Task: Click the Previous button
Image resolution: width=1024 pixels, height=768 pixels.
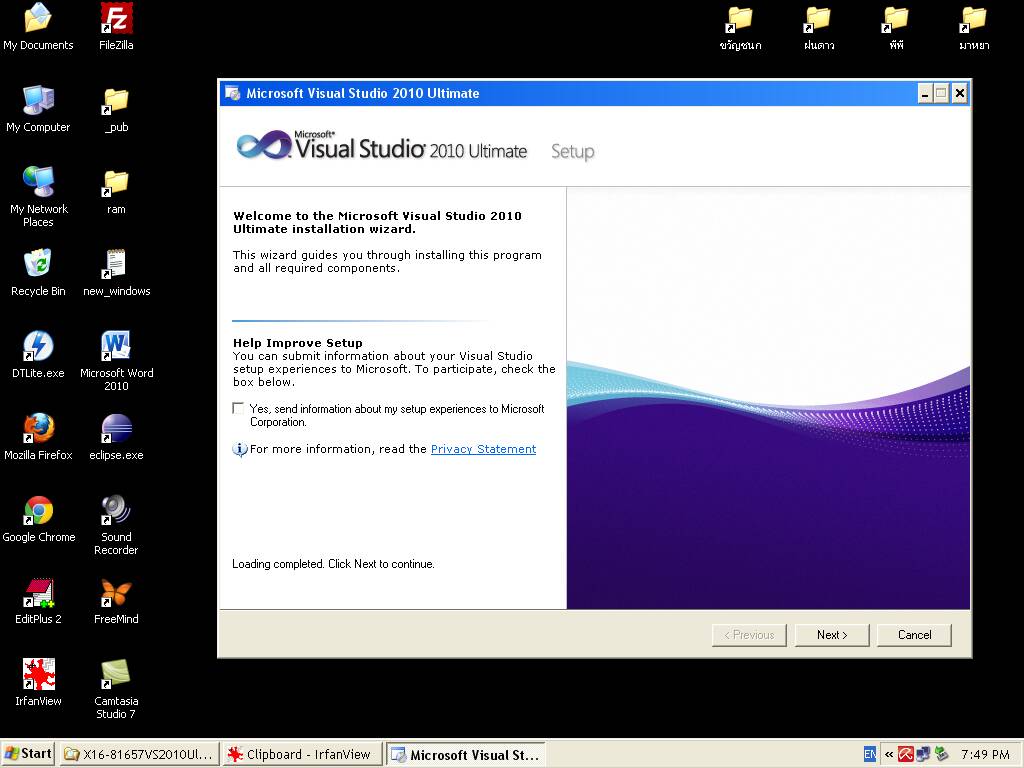Action: pos(749,635)
